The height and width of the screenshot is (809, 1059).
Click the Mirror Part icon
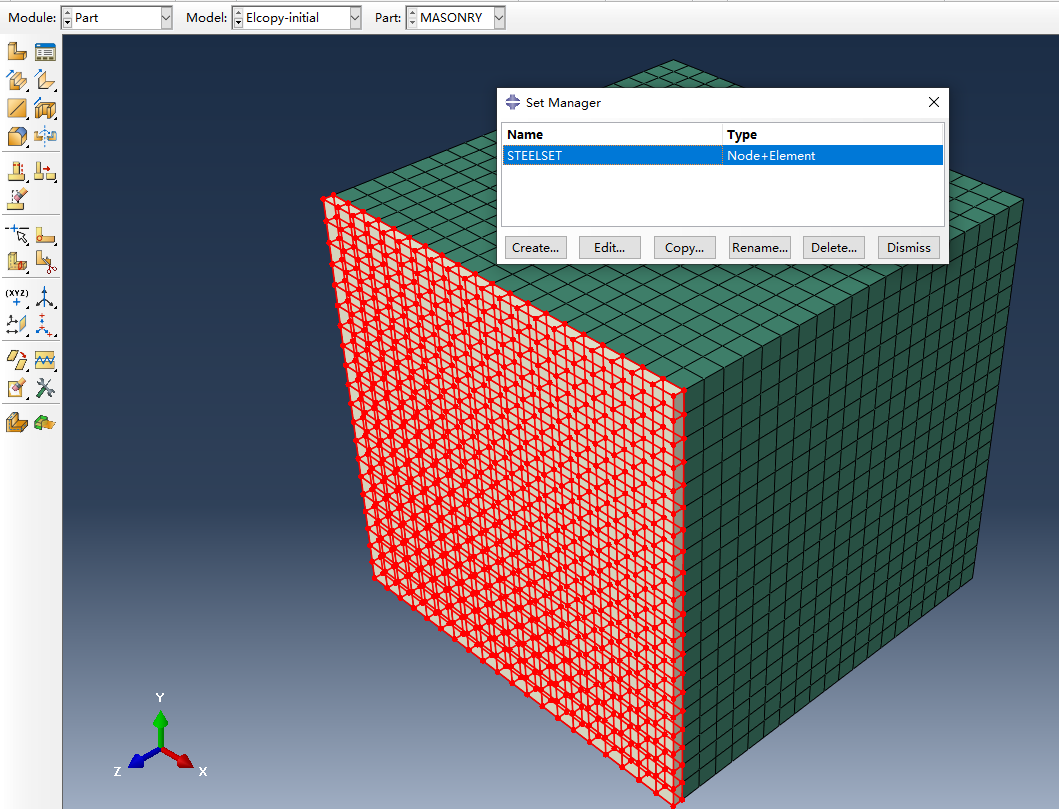[45, 136]
